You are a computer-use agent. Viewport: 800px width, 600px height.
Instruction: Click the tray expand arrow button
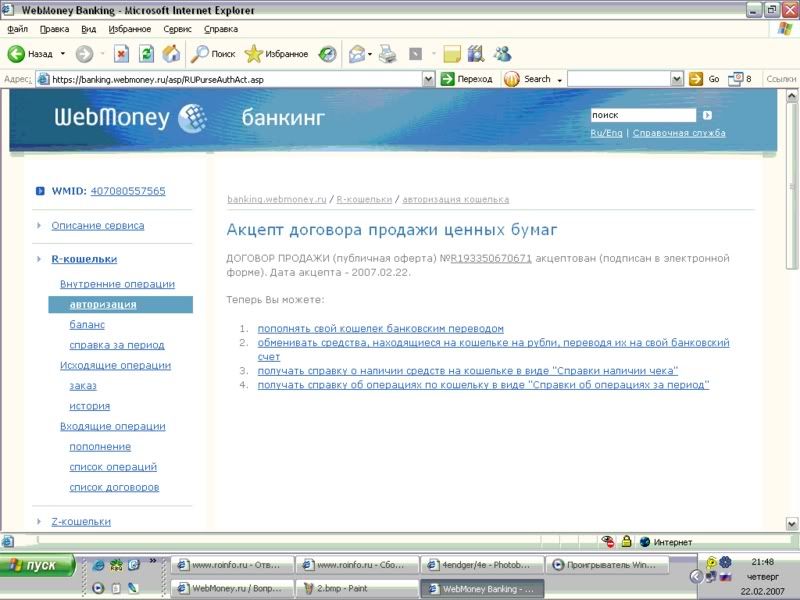696,577
